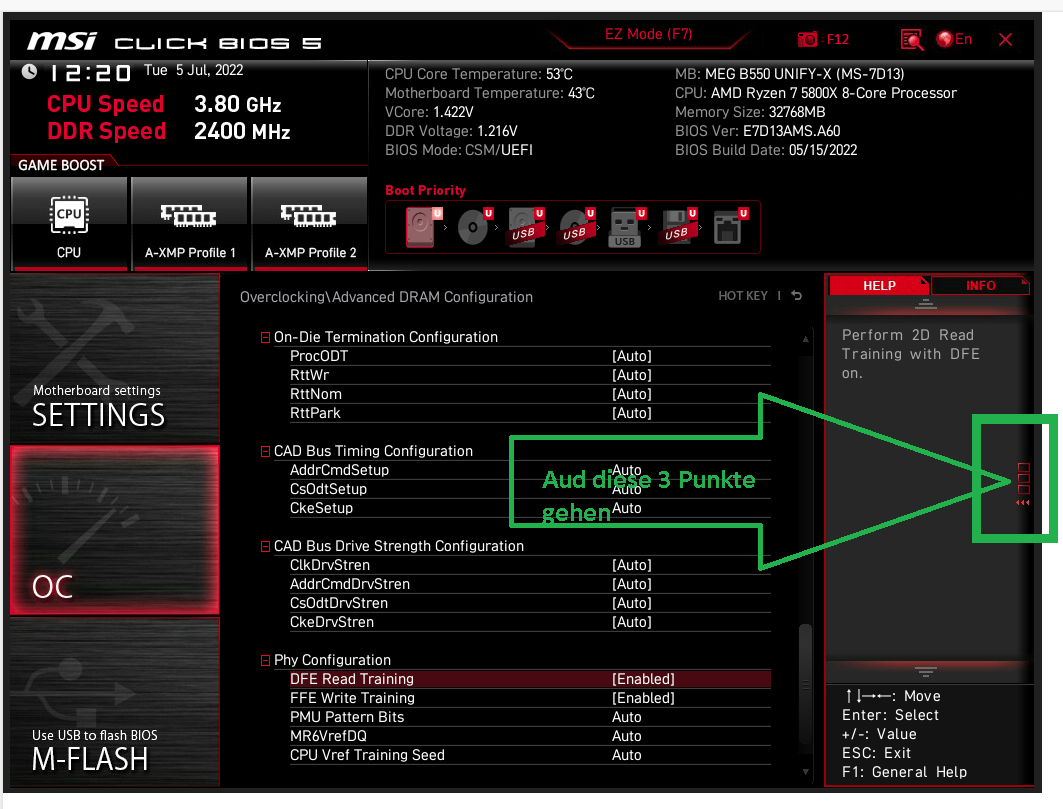
Task: Select the network boot device icon
Action: click(x=728, y=227)
